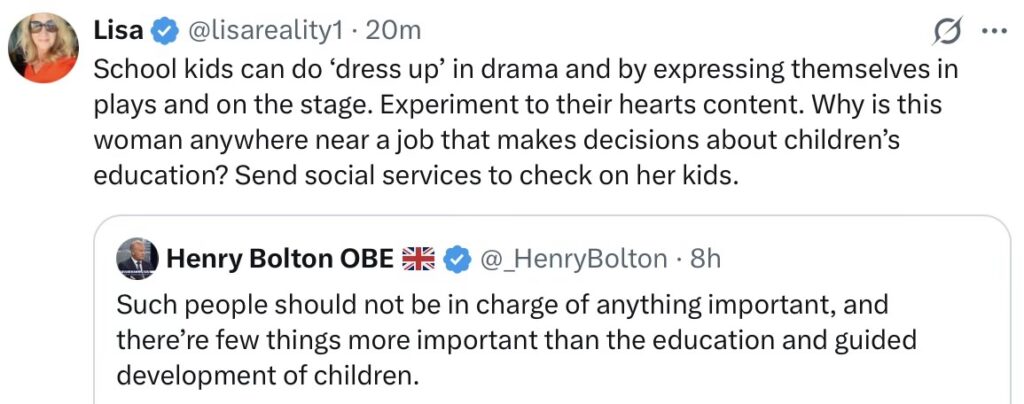Open Lisa's profile picture avatar
1024x404 pixels.
pos(43,49)
